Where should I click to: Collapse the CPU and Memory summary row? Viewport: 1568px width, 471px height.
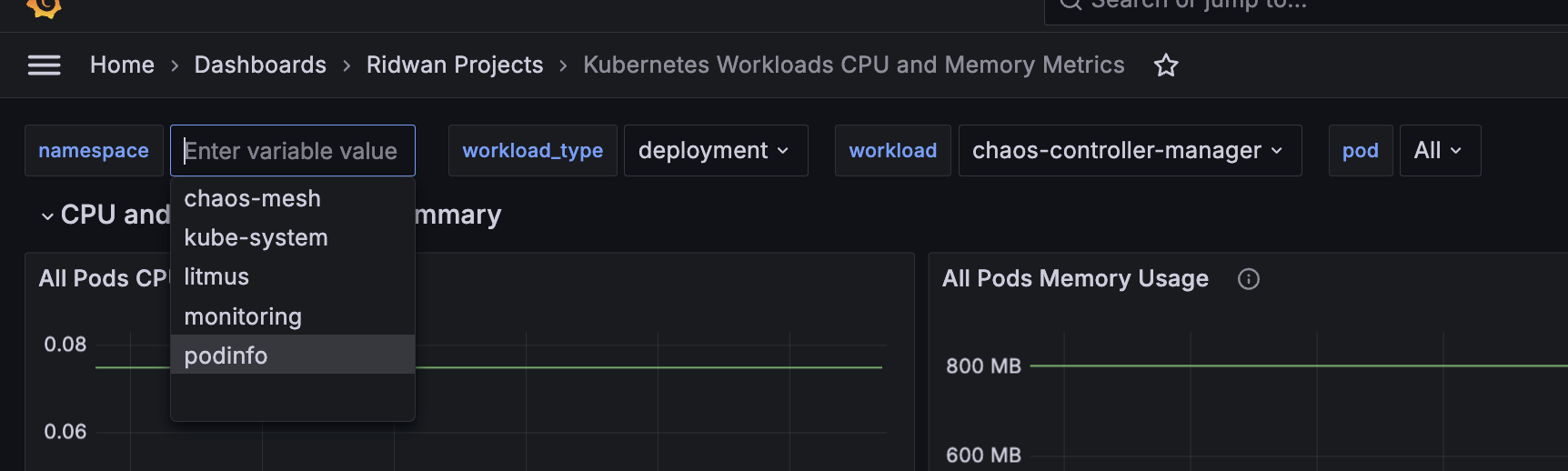click(47, 215)
